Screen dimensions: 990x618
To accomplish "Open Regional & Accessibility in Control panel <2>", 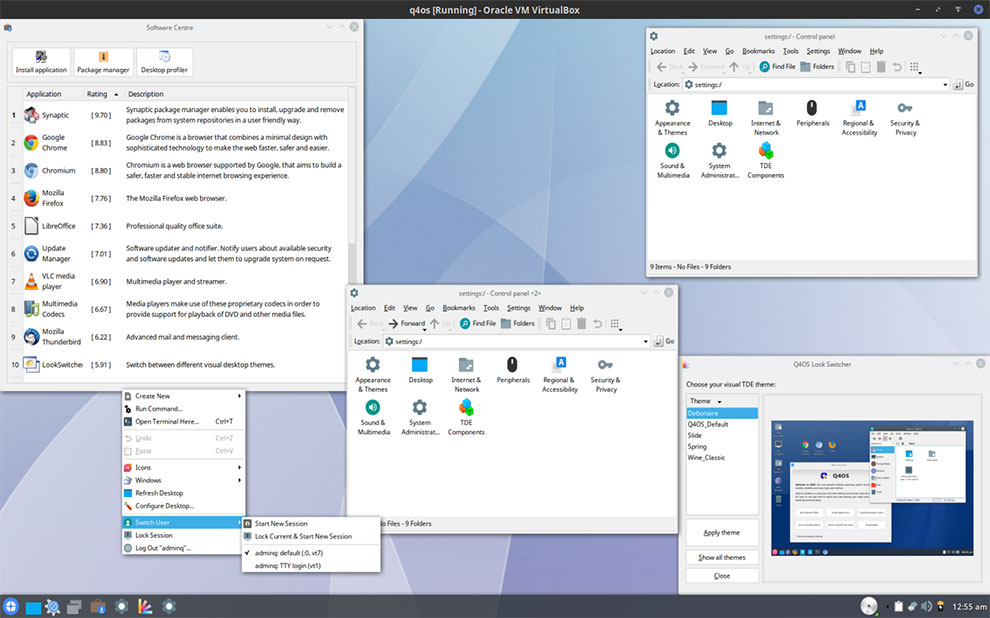I will click(559, 374).
